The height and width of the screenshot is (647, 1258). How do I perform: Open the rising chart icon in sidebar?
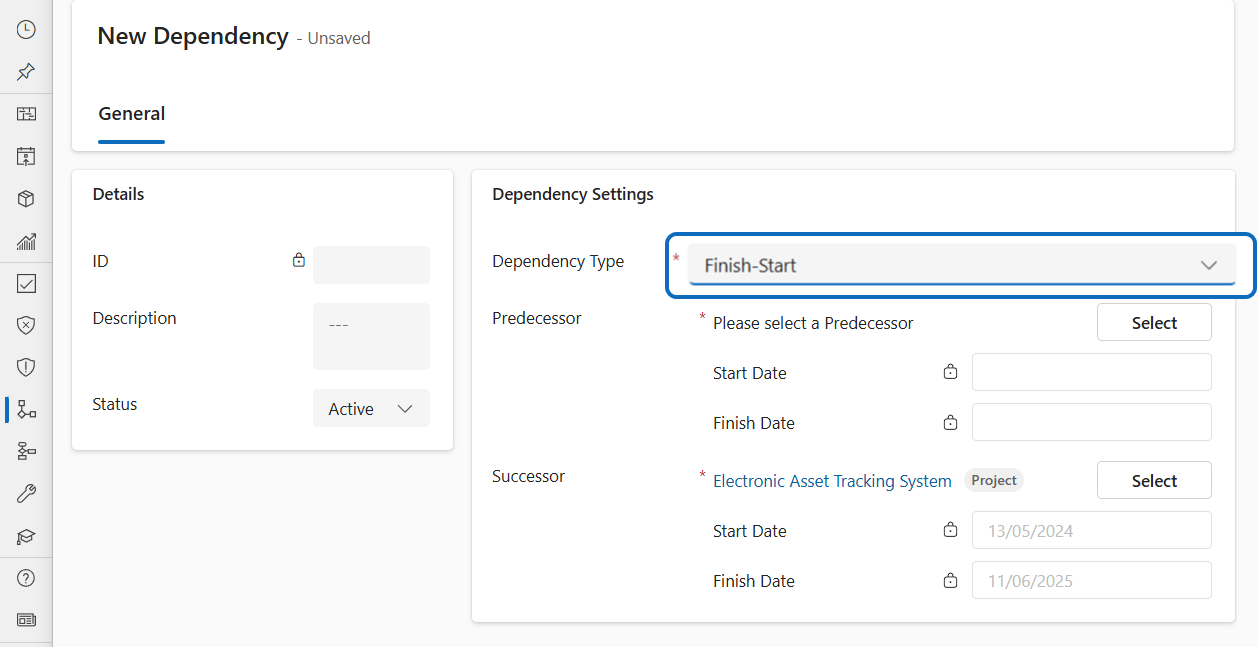coord(27,241)
